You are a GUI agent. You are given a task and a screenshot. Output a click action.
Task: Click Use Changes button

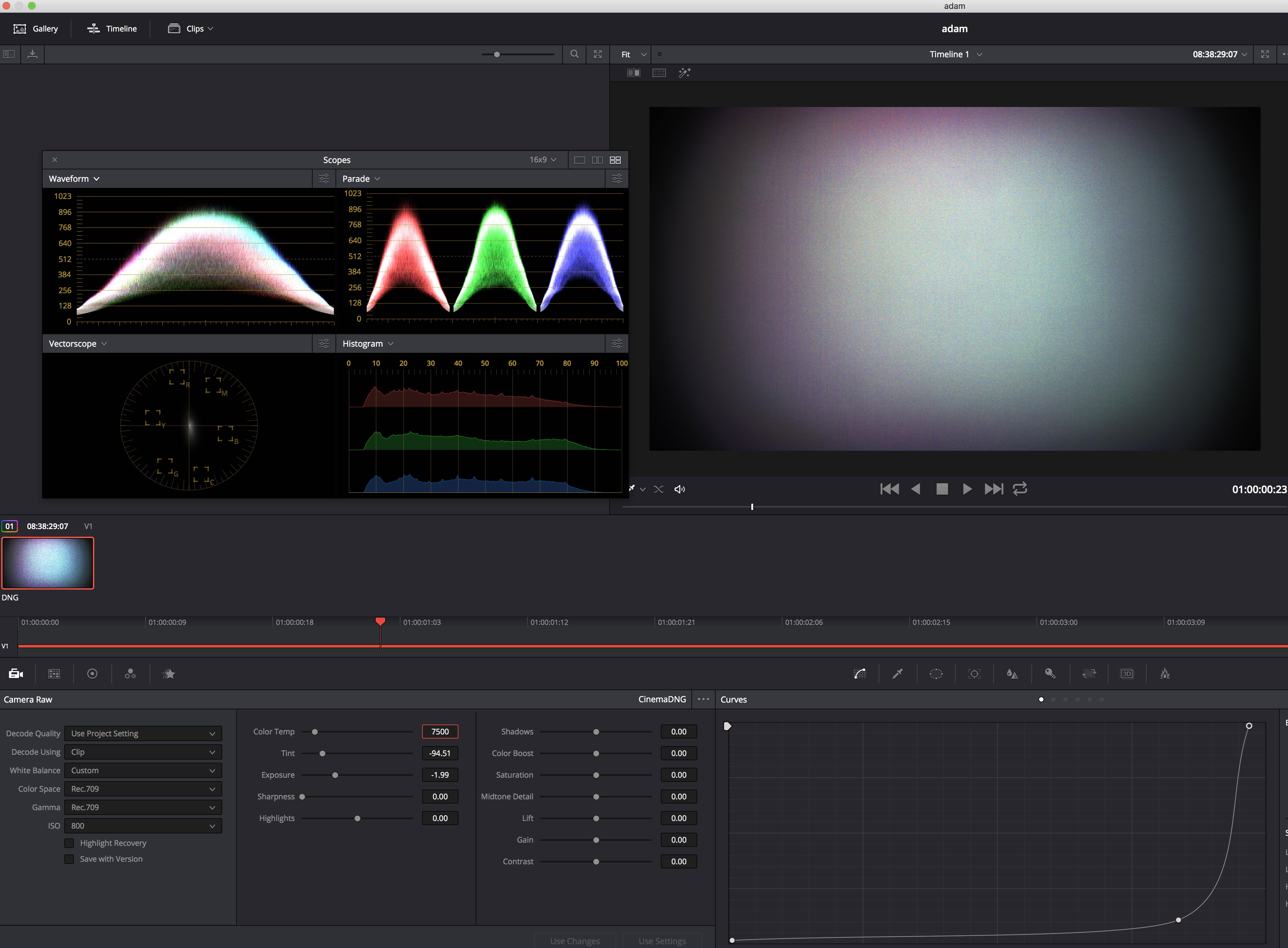click(575, 941)
